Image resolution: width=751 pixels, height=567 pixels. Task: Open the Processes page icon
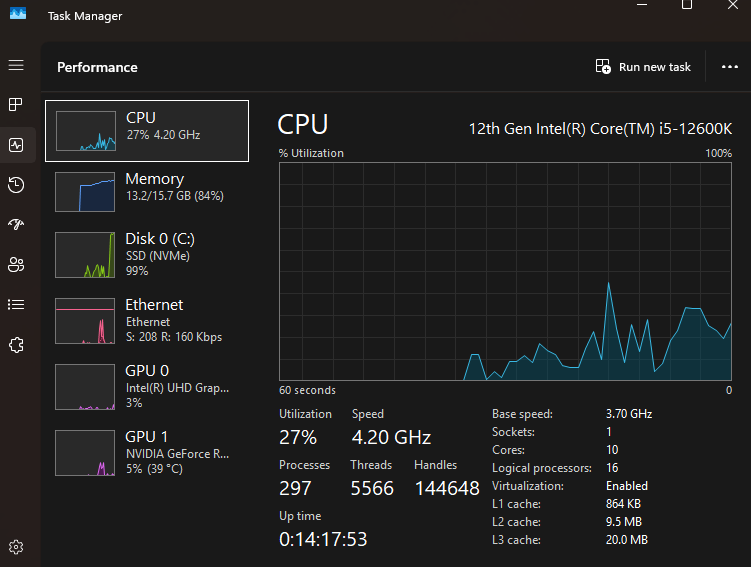[16, 104]
